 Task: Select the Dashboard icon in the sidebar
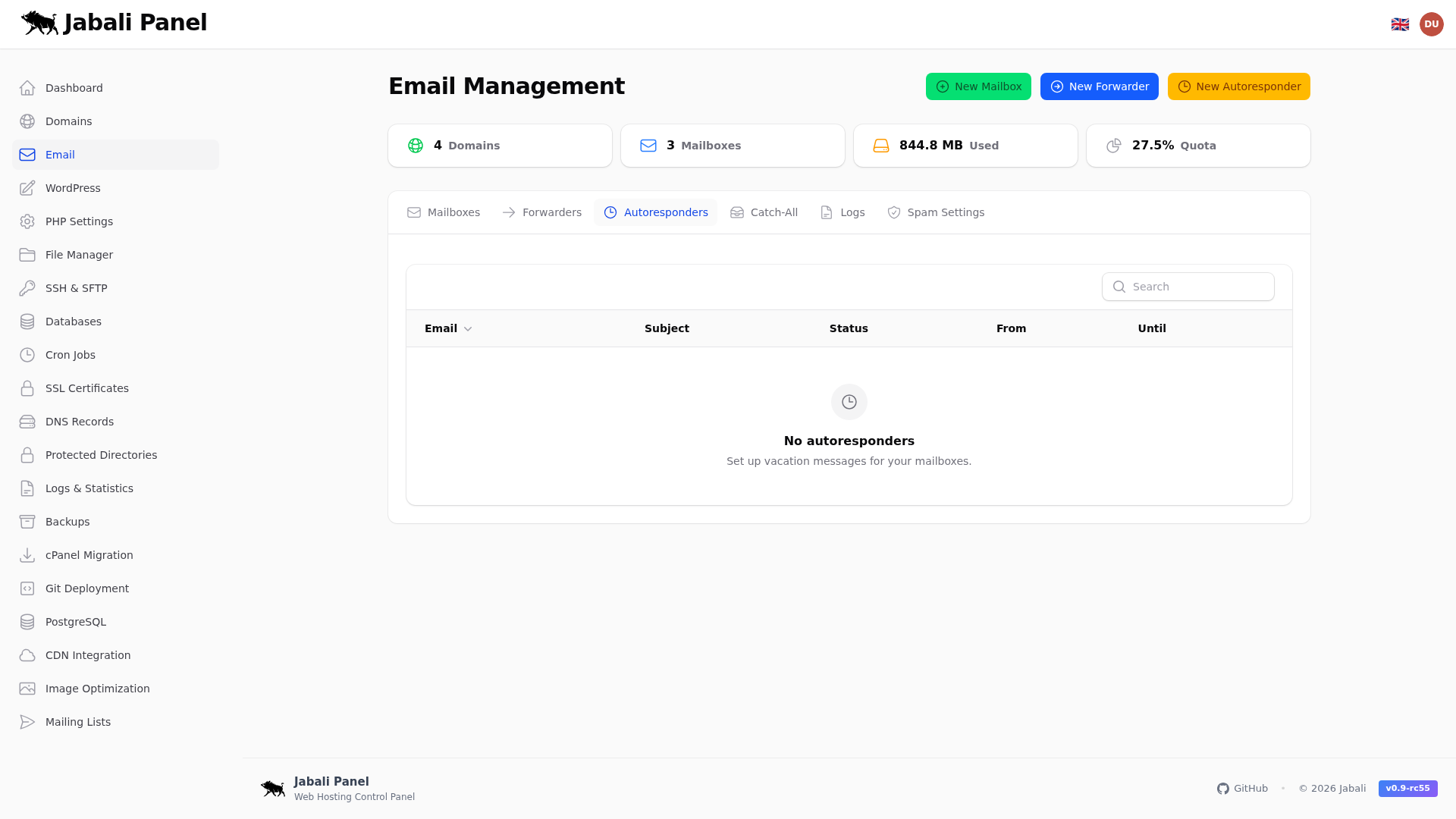point(27,88)
